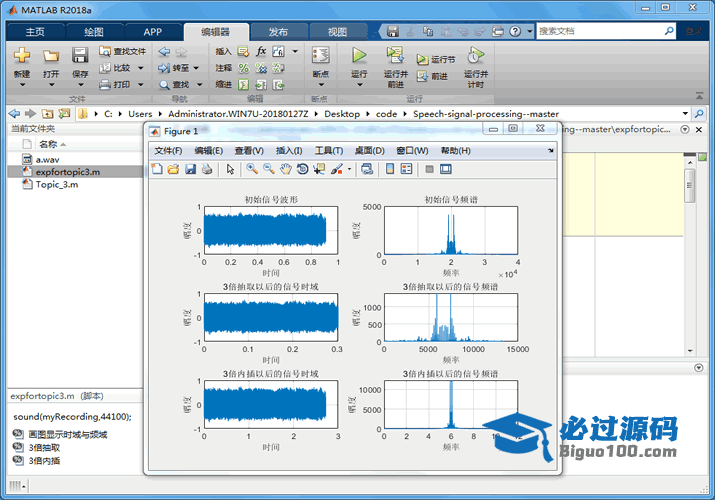Select Topic_3.m in the file browser
Viewport: 715px width, 500px height.
point(56,184)
